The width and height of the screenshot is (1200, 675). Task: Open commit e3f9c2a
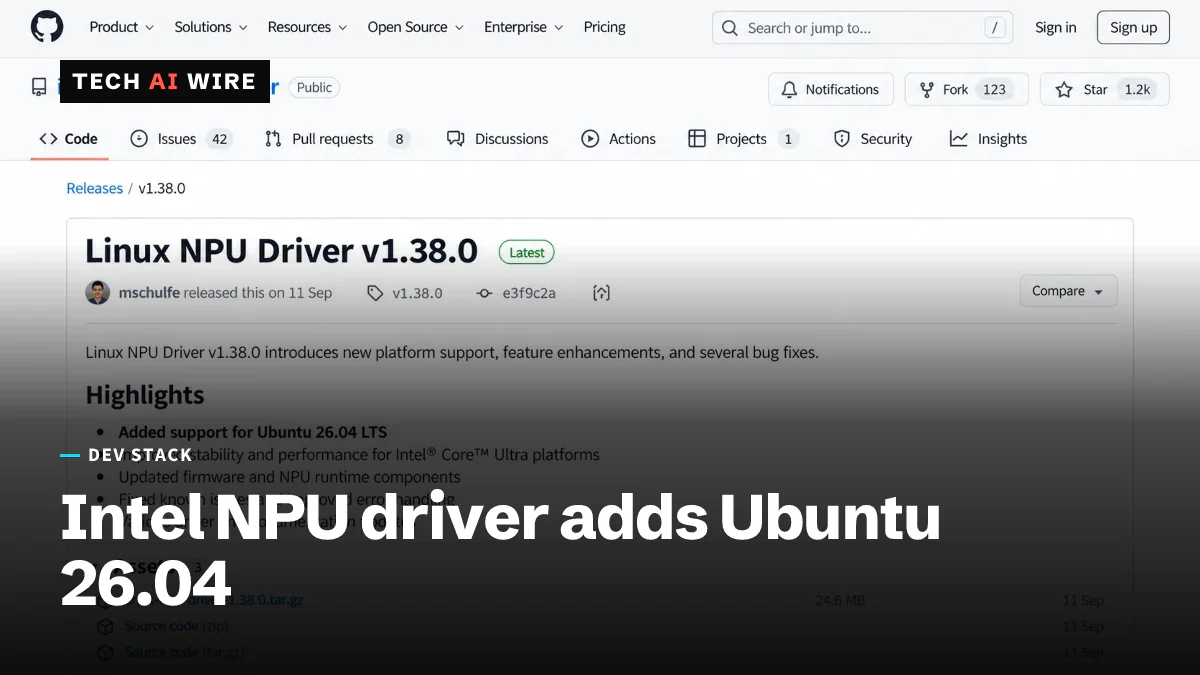click(x=516, y=293)
